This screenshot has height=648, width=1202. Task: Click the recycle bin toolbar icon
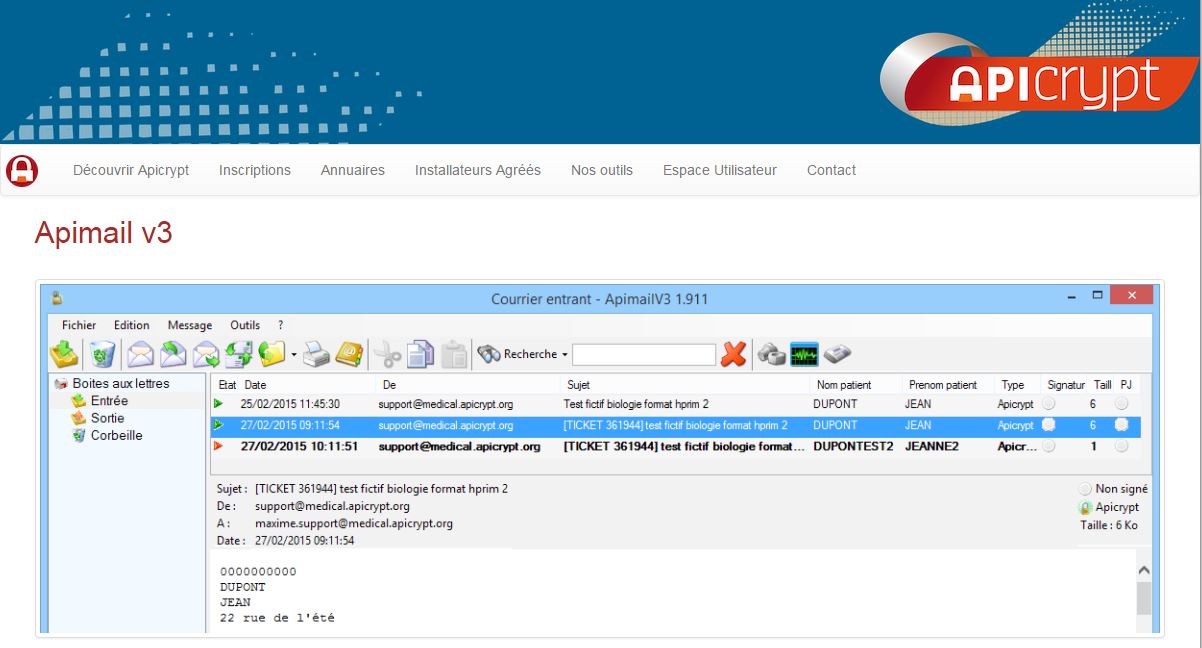click(x=103, y=355)
